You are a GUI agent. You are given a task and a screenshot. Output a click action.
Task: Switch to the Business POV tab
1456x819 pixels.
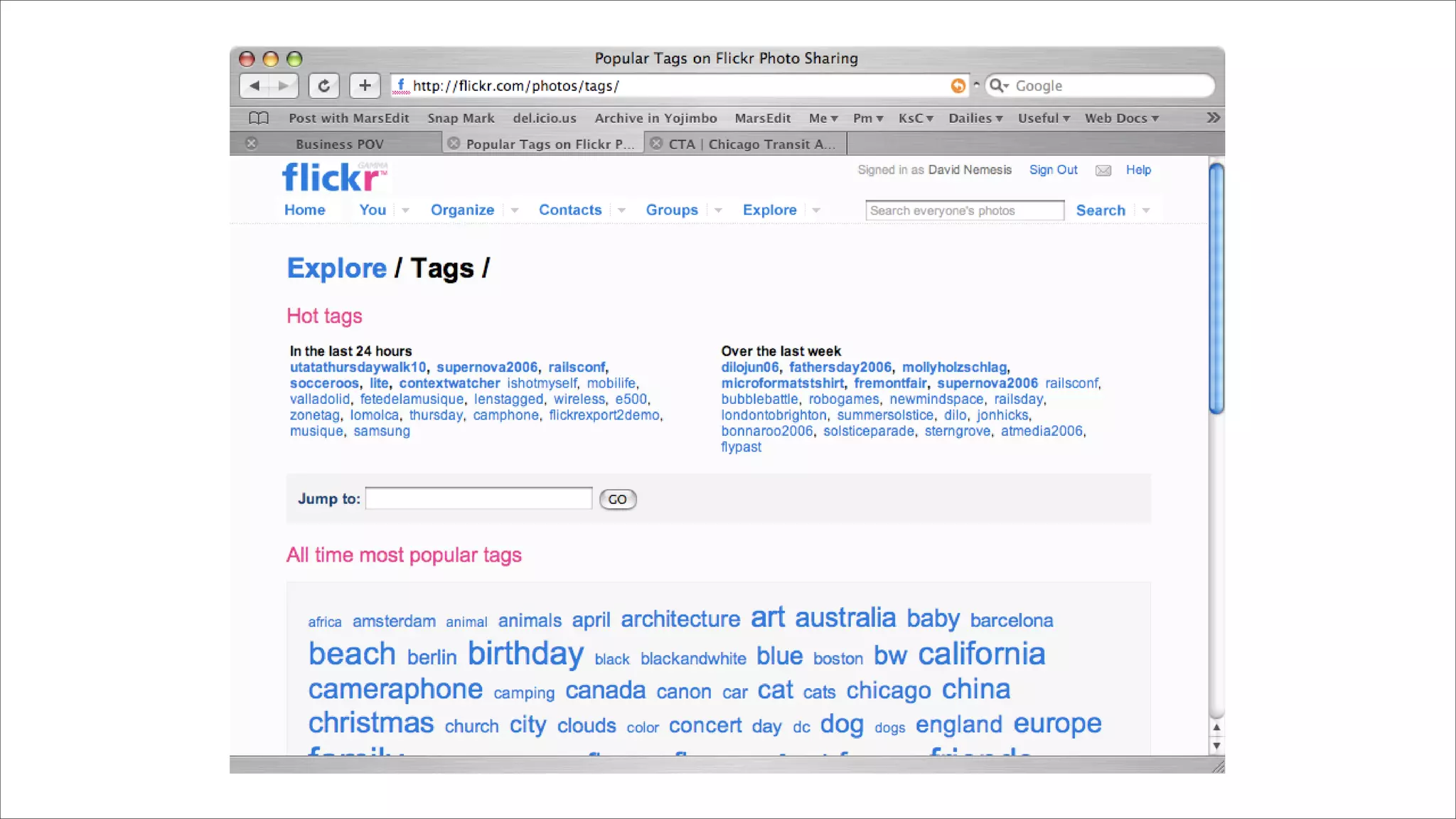[x=339, y=144]
